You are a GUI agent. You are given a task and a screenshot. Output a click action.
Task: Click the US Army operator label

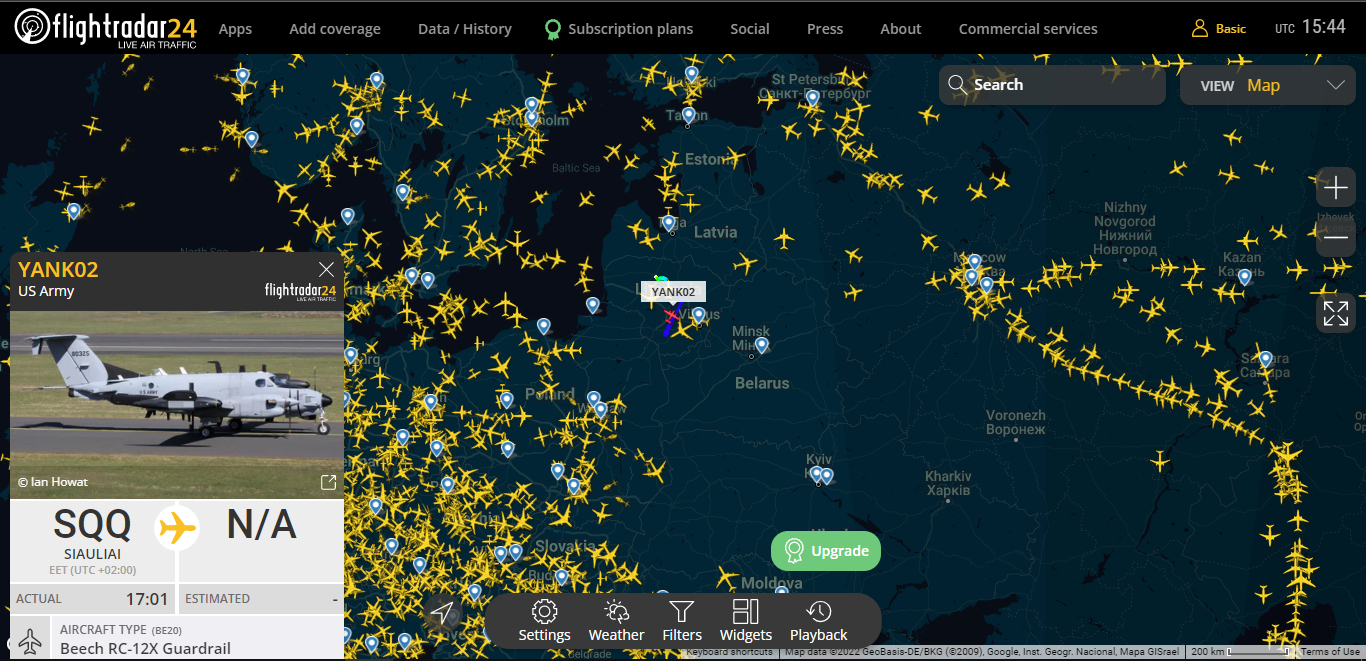46,291
